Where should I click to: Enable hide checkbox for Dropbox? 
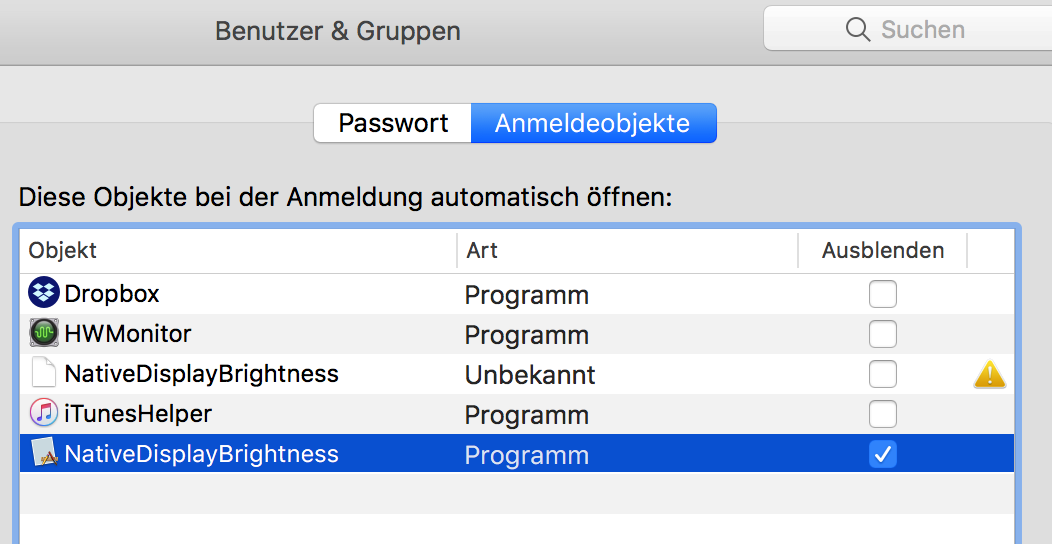click(x=882, y=294)
